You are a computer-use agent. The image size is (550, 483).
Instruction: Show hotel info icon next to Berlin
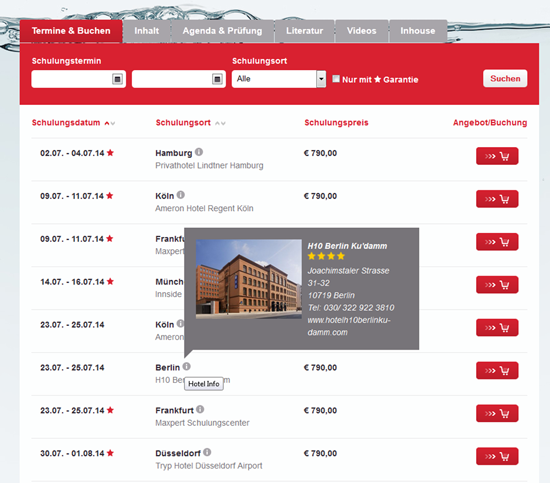coord(187,366)
